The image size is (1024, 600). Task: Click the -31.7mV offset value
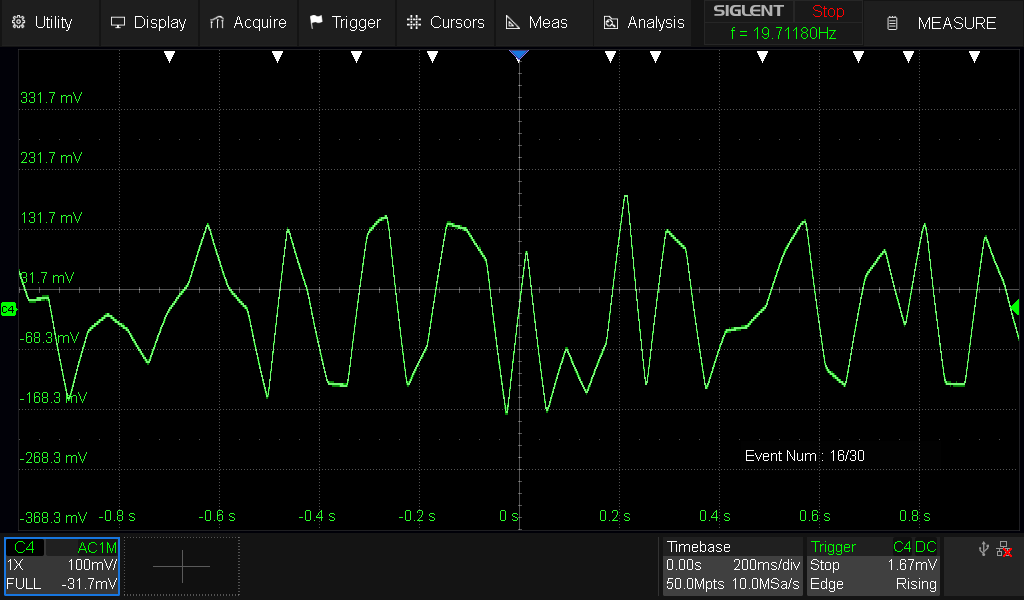coord(89,584)
